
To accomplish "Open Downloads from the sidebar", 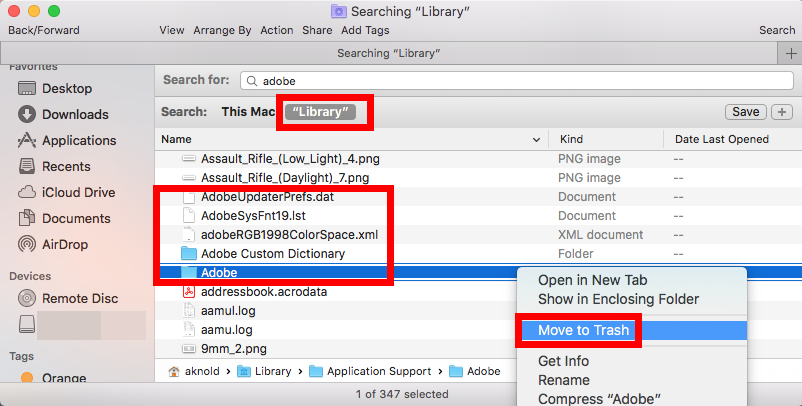I will point(27,115).
